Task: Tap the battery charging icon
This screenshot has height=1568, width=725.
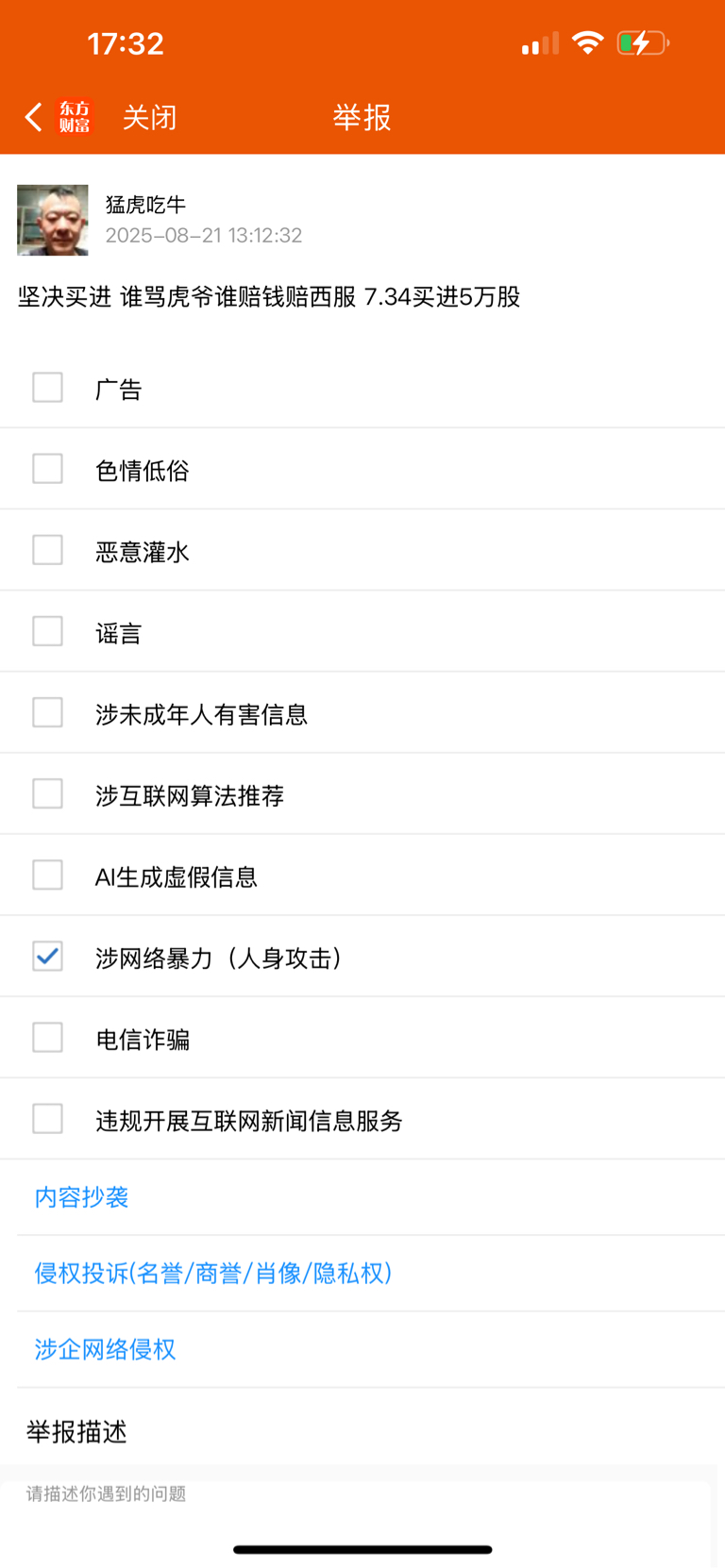Action: coord(643,43)
